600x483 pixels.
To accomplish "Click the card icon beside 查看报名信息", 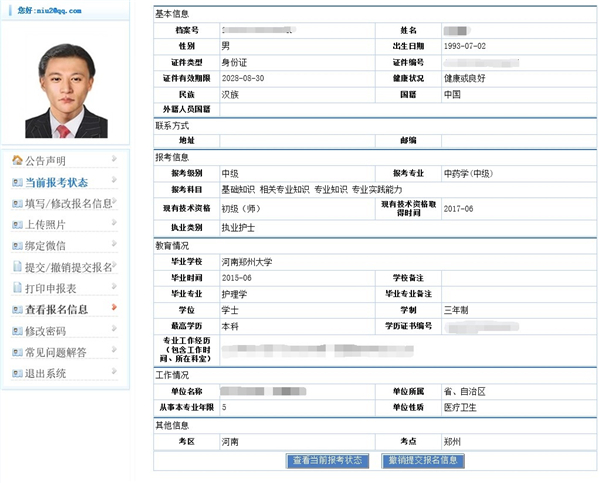I will coord(17,309).
